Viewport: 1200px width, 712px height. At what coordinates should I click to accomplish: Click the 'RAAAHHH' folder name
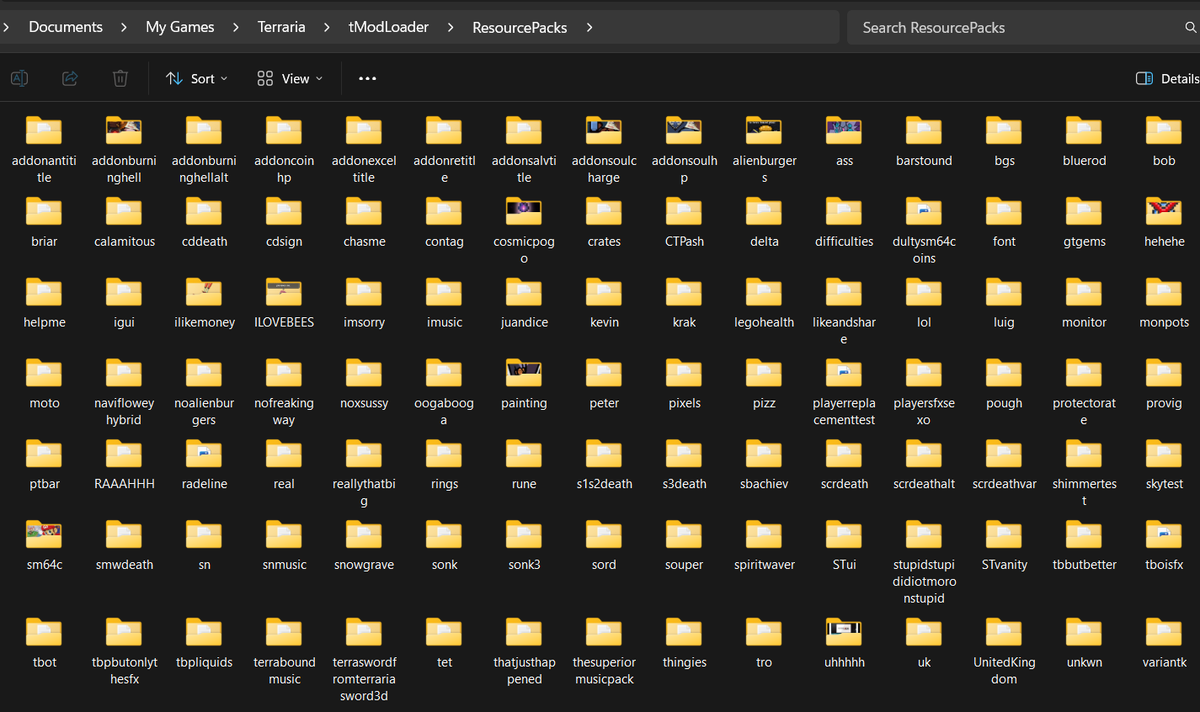pyautogui.click(x=124, y=483)
